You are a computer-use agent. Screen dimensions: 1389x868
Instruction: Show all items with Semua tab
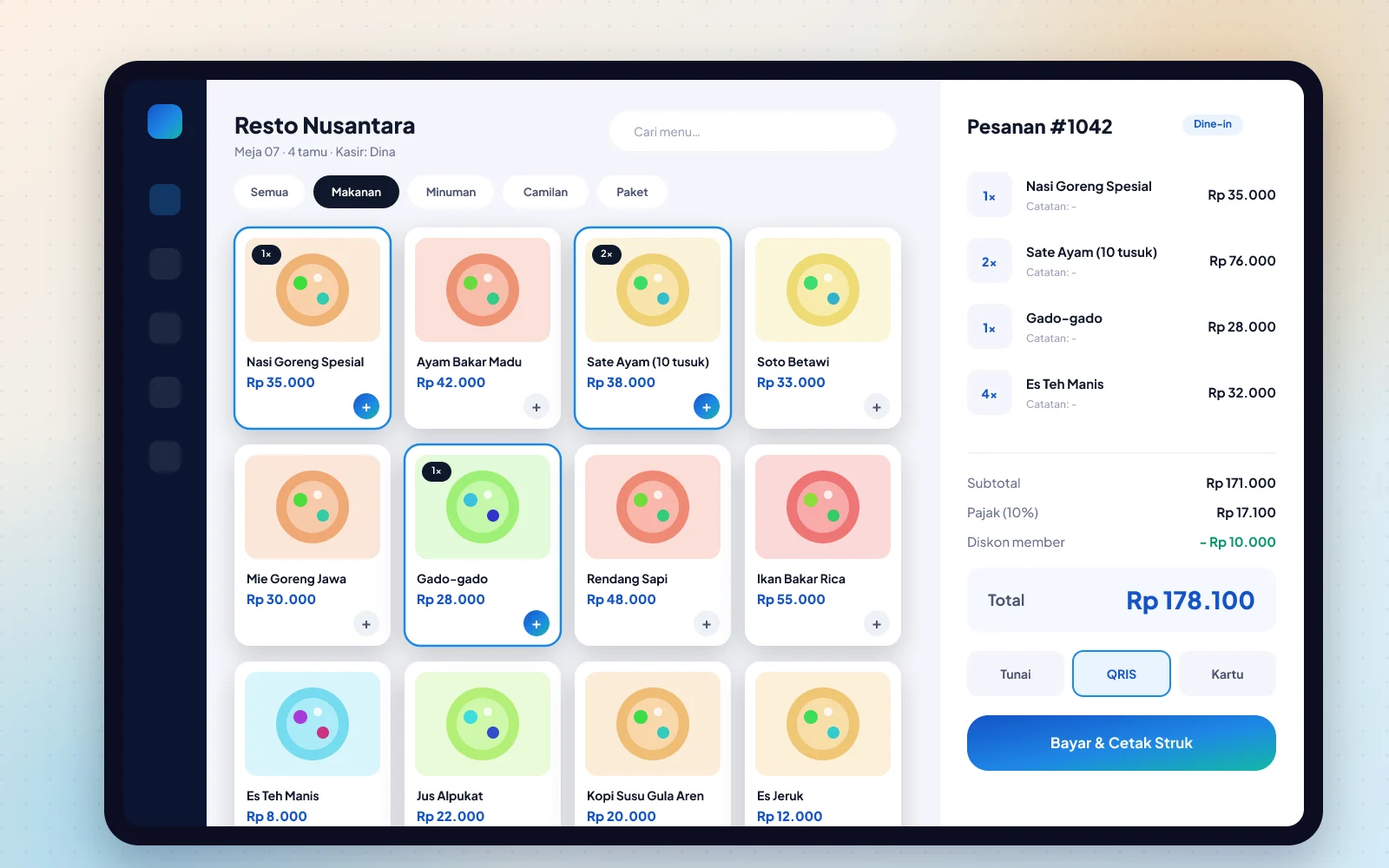(269, 192)
